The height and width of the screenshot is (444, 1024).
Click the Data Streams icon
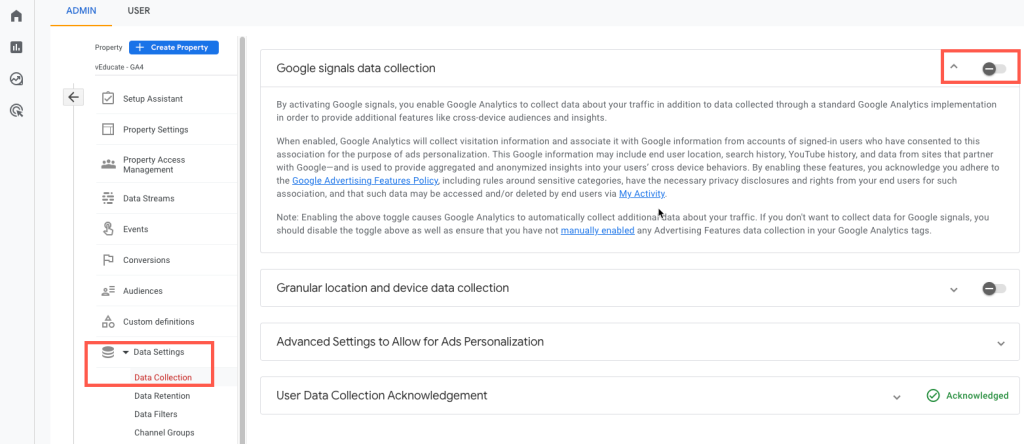point(108,198)
